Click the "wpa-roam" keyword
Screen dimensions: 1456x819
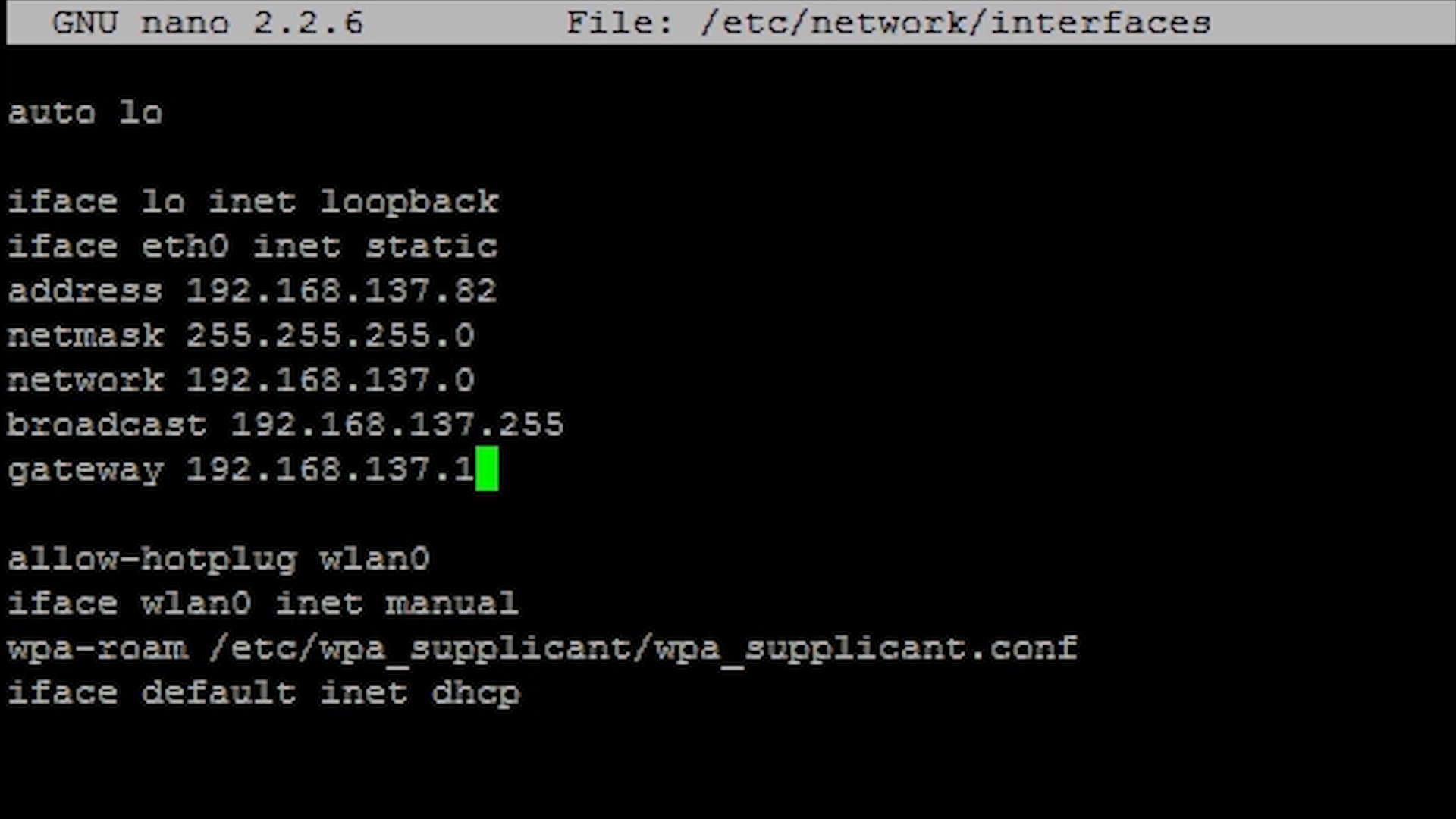98,648
